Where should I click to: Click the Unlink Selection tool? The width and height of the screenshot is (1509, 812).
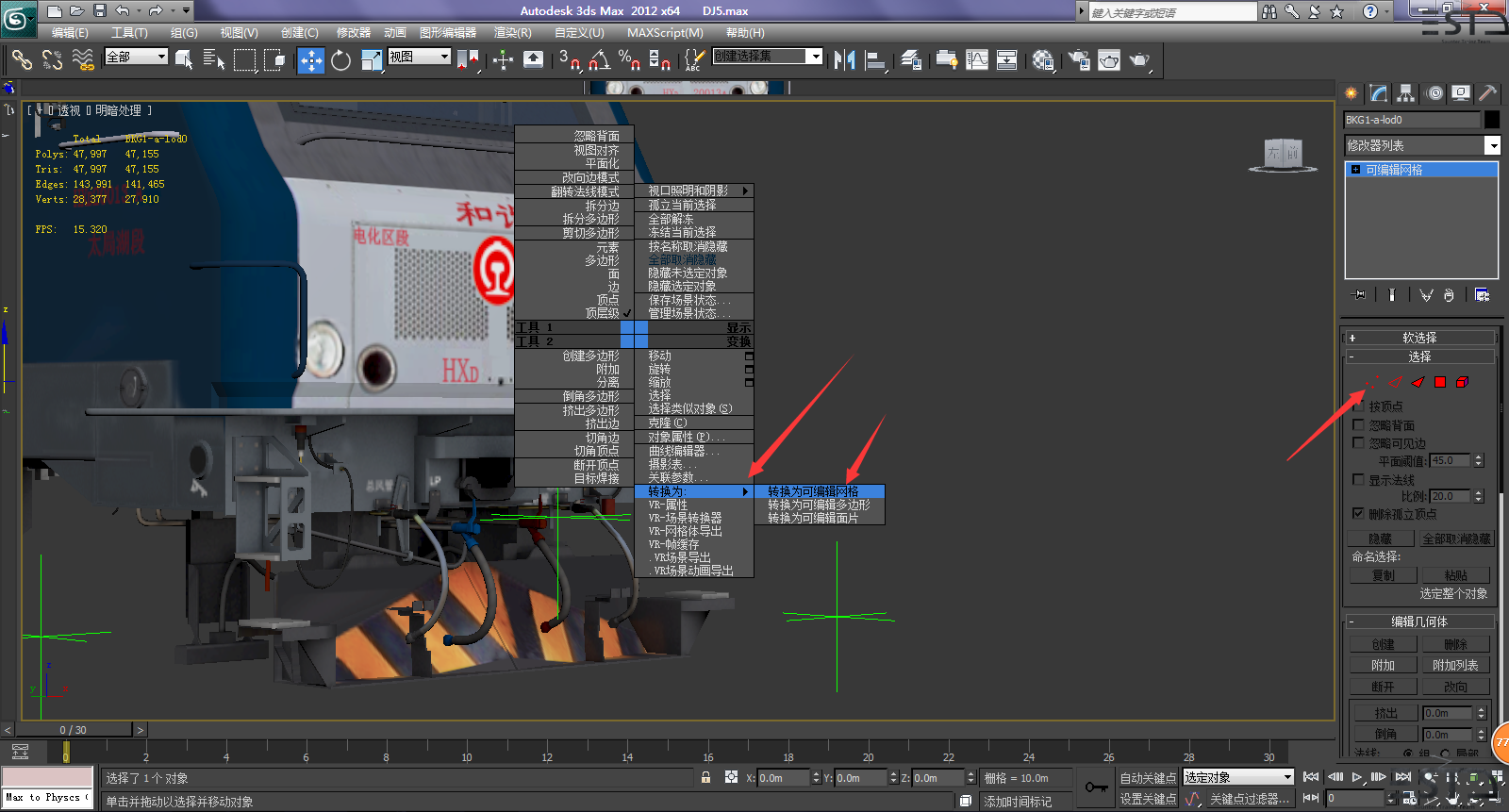53,60
